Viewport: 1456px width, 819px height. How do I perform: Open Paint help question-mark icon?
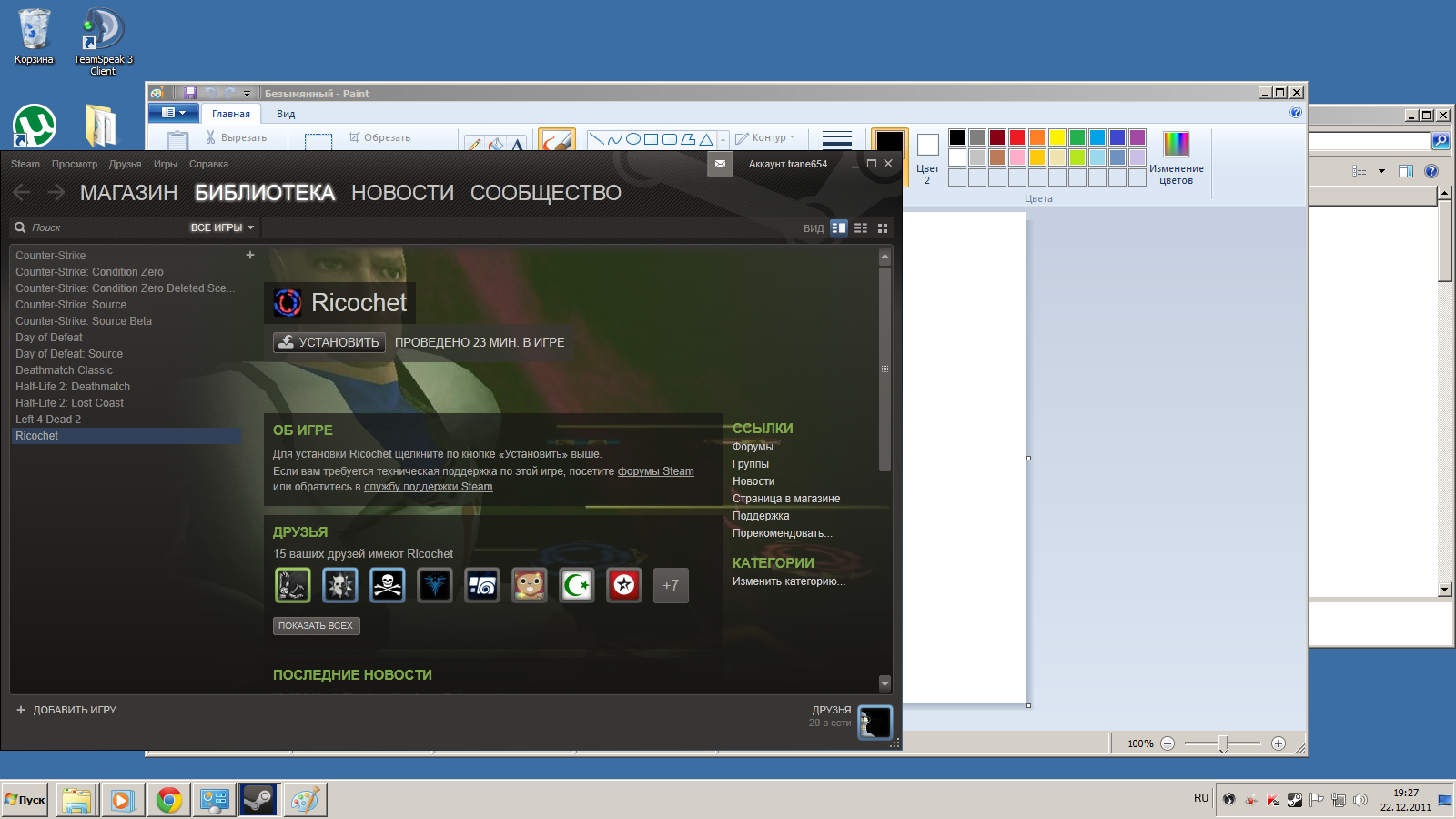coord(1296,113)
